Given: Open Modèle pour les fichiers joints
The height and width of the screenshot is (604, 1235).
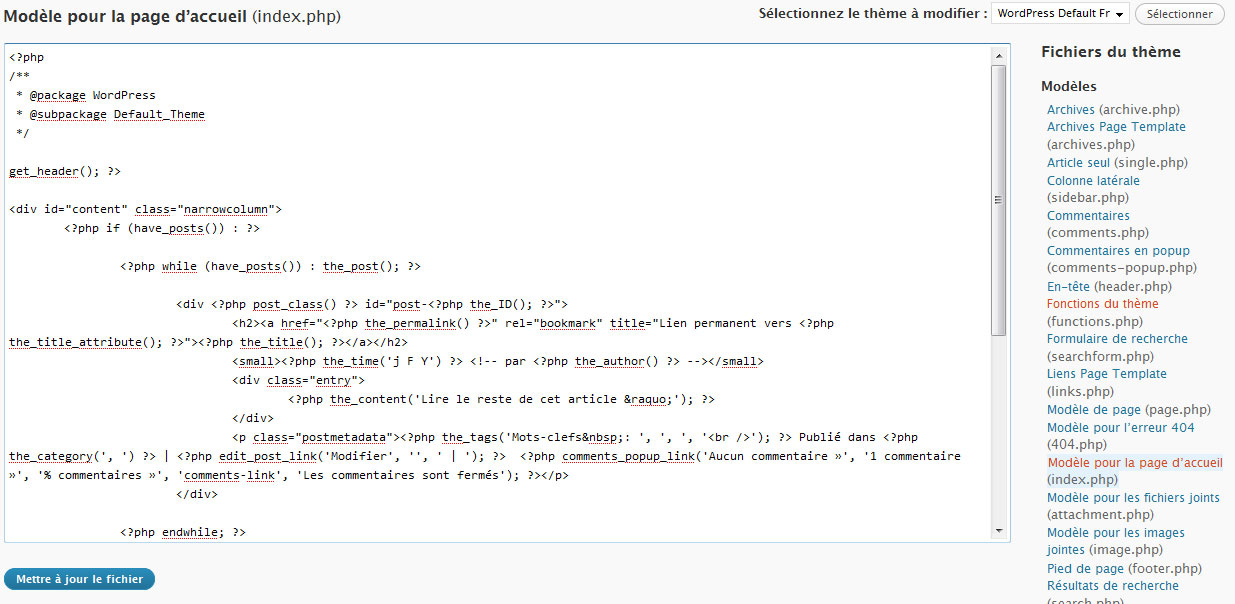Looking at the screenshot, I should coord(1133,498).
